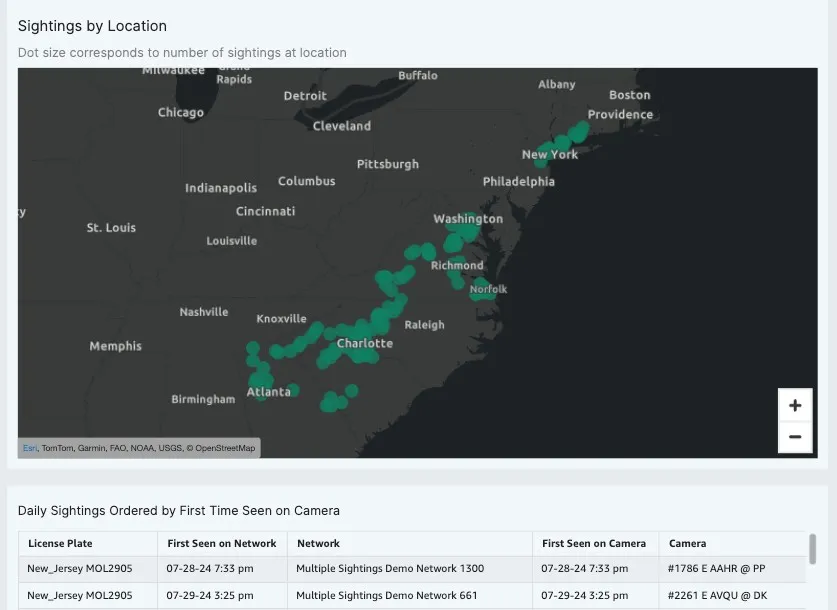Click the Atlanta label on map
The height and width of the screenshot is (610, 837).
pos(269,392)
